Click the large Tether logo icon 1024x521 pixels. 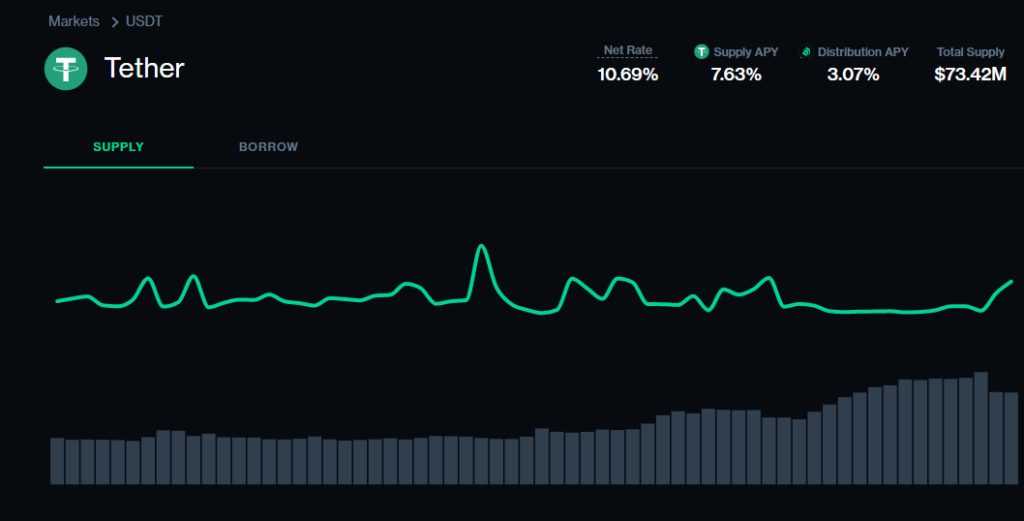point(67,68)
